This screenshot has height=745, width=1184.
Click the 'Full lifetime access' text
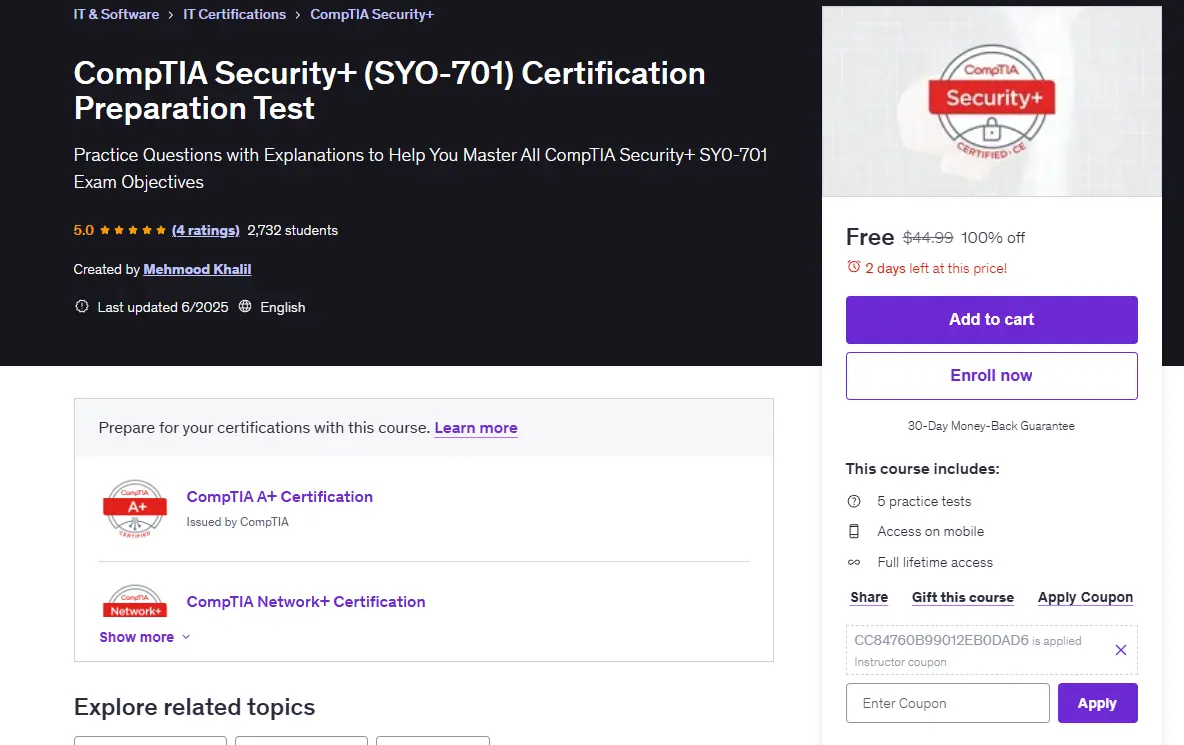pos(935,562)
